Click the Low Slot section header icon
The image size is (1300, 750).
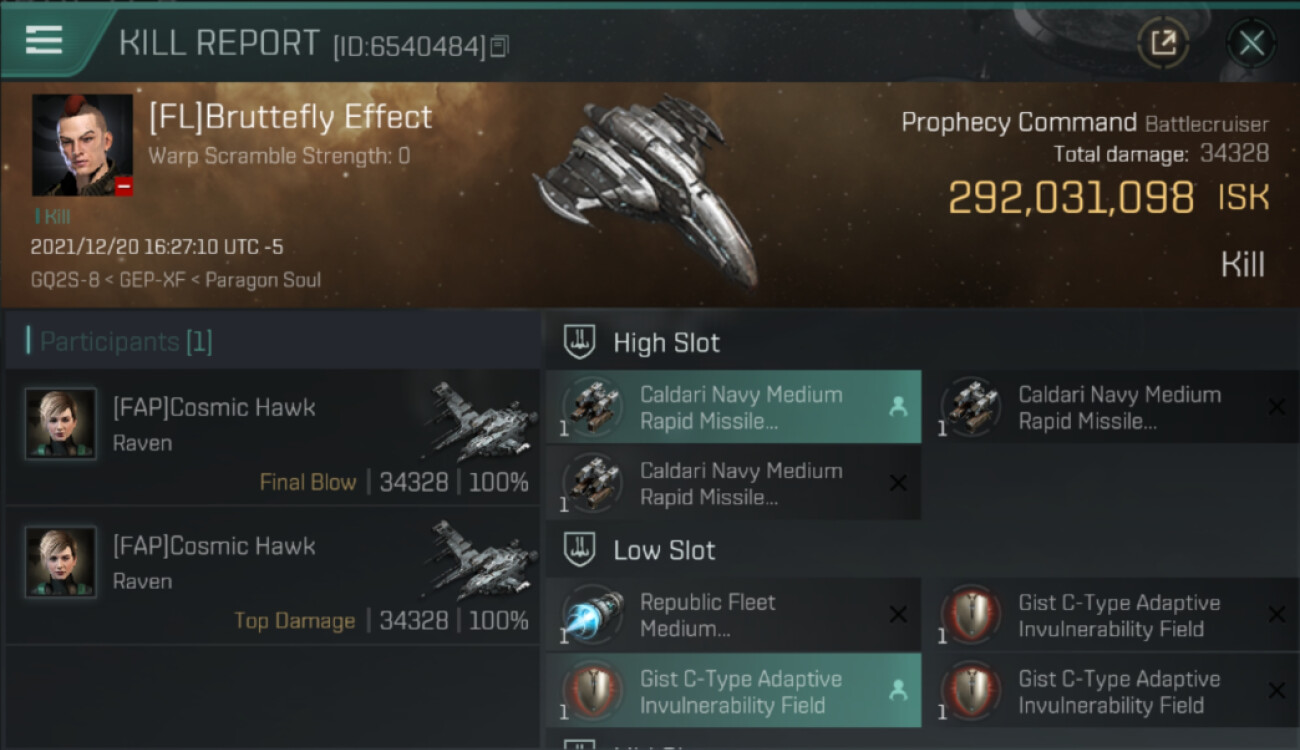580,550
